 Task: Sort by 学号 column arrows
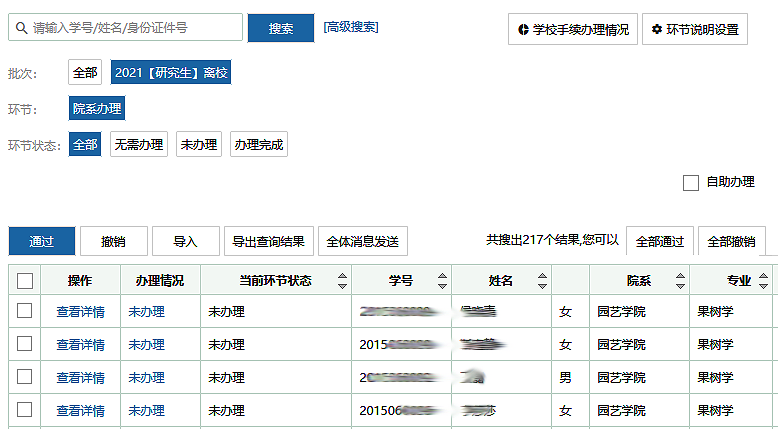click(x=443, y=281)
